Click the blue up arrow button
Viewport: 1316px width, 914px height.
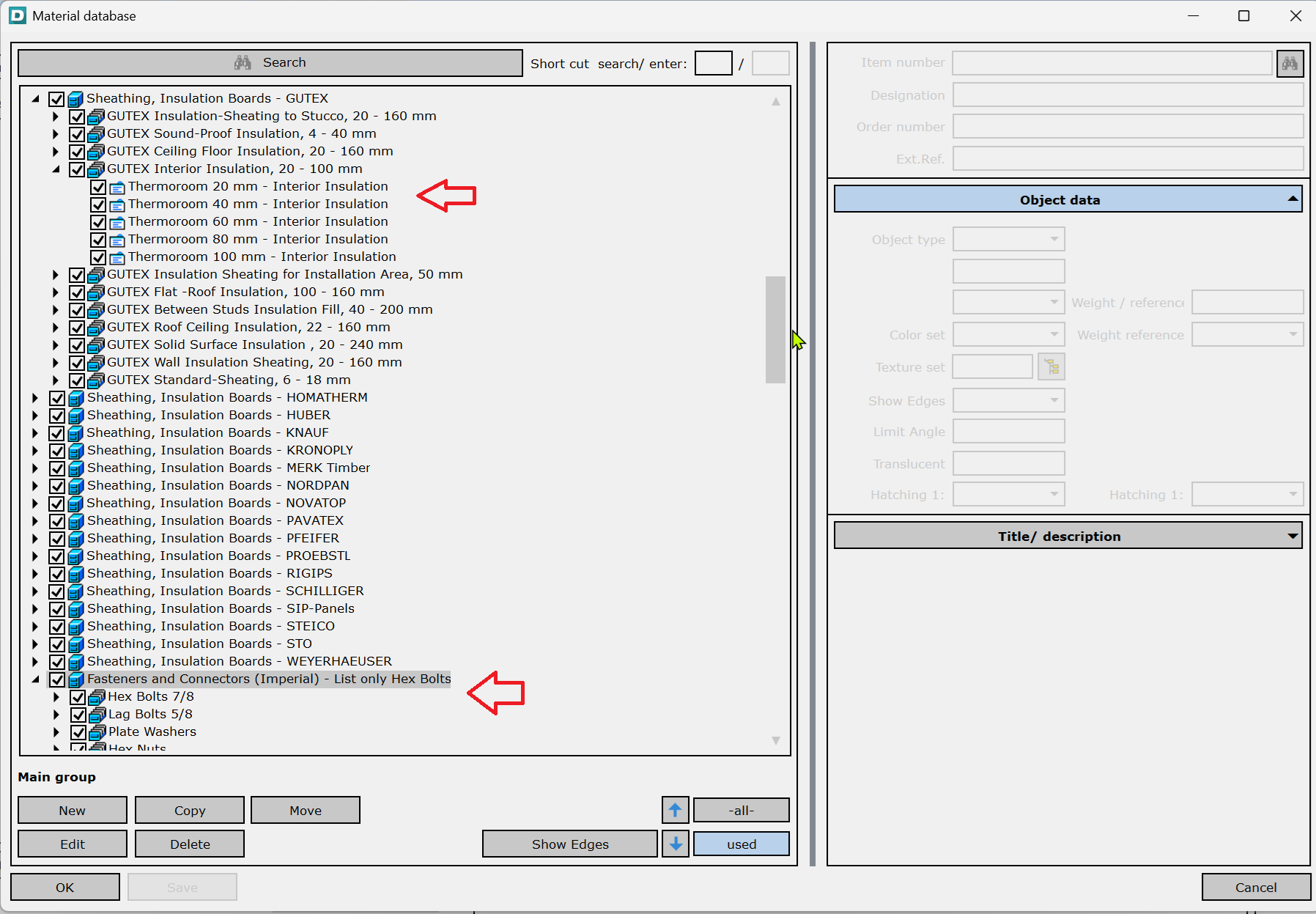675,810
